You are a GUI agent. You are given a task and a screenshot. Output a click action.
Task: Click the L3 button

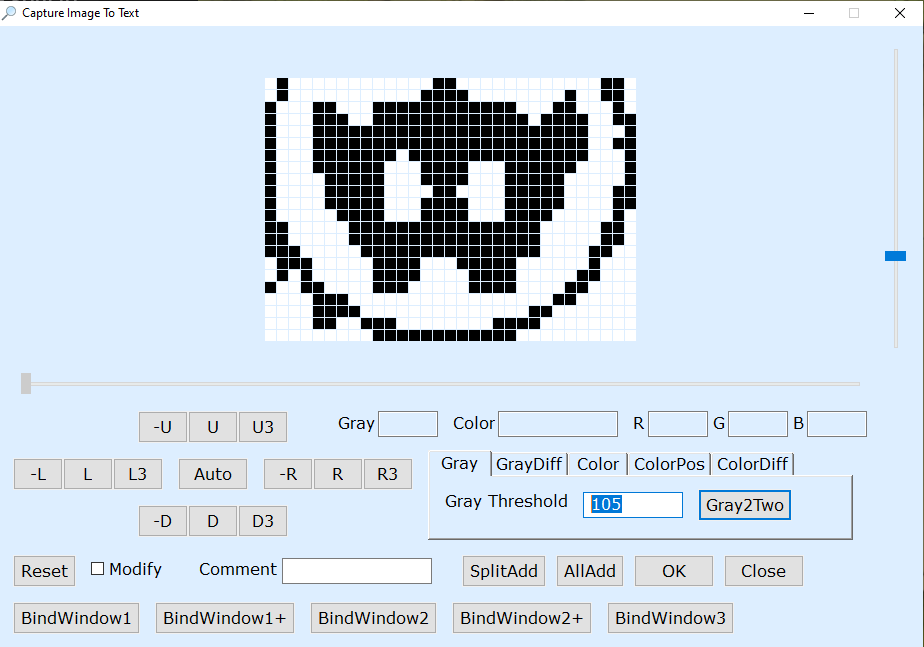point(137,474)
